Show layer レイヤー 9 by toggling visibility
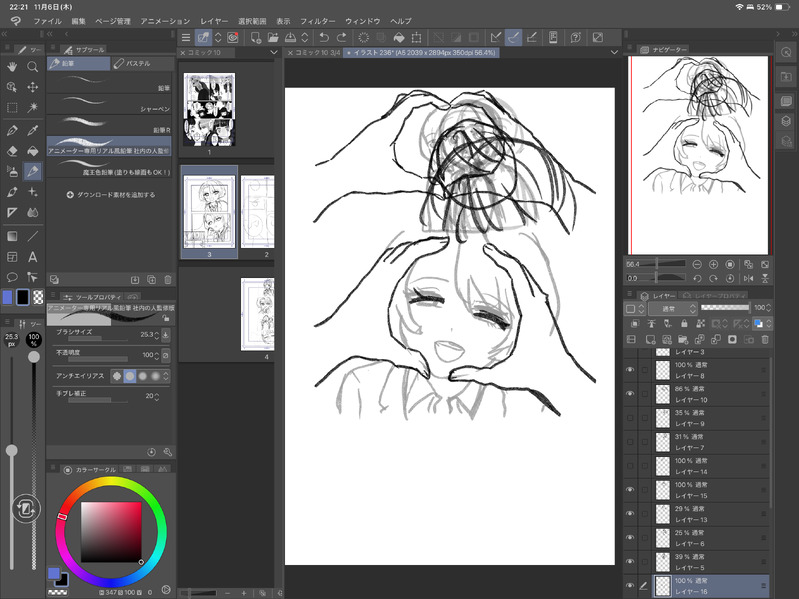Image resolution: width=799 pixels, height=599 pixels. [x=630, y=416]
